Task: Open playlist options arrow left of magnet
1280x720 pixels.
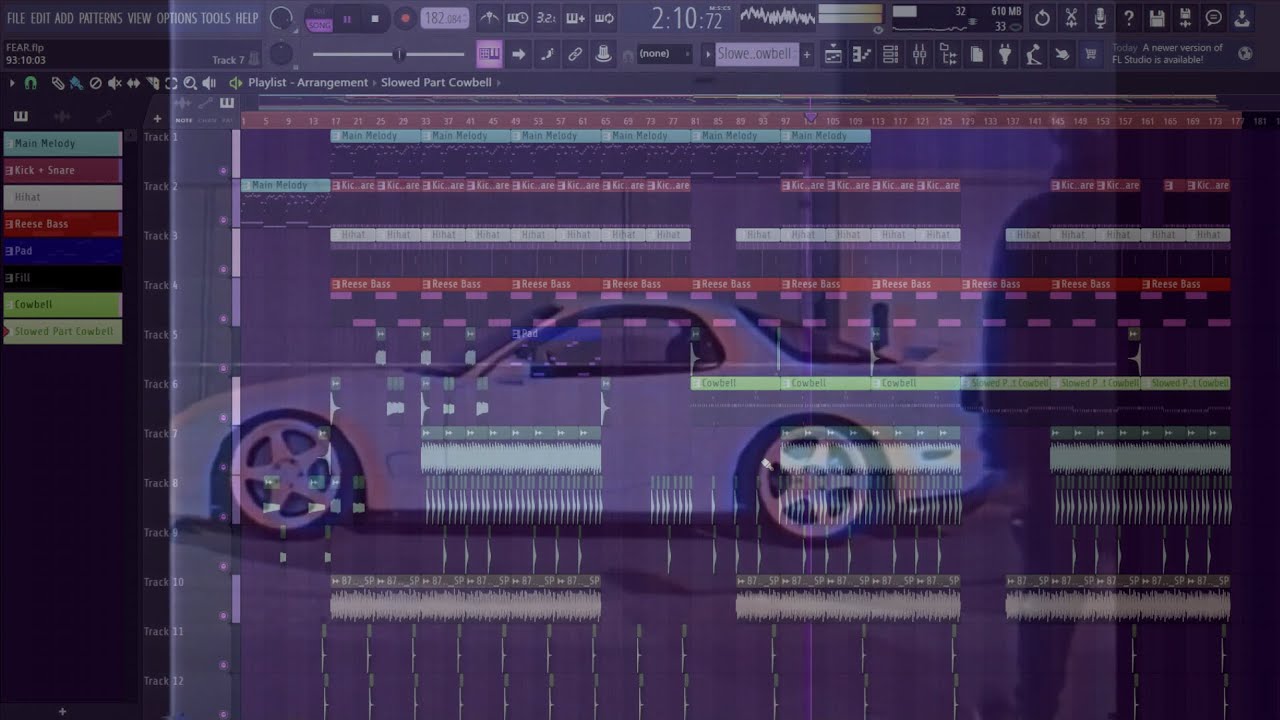Action: coord(13,83)
